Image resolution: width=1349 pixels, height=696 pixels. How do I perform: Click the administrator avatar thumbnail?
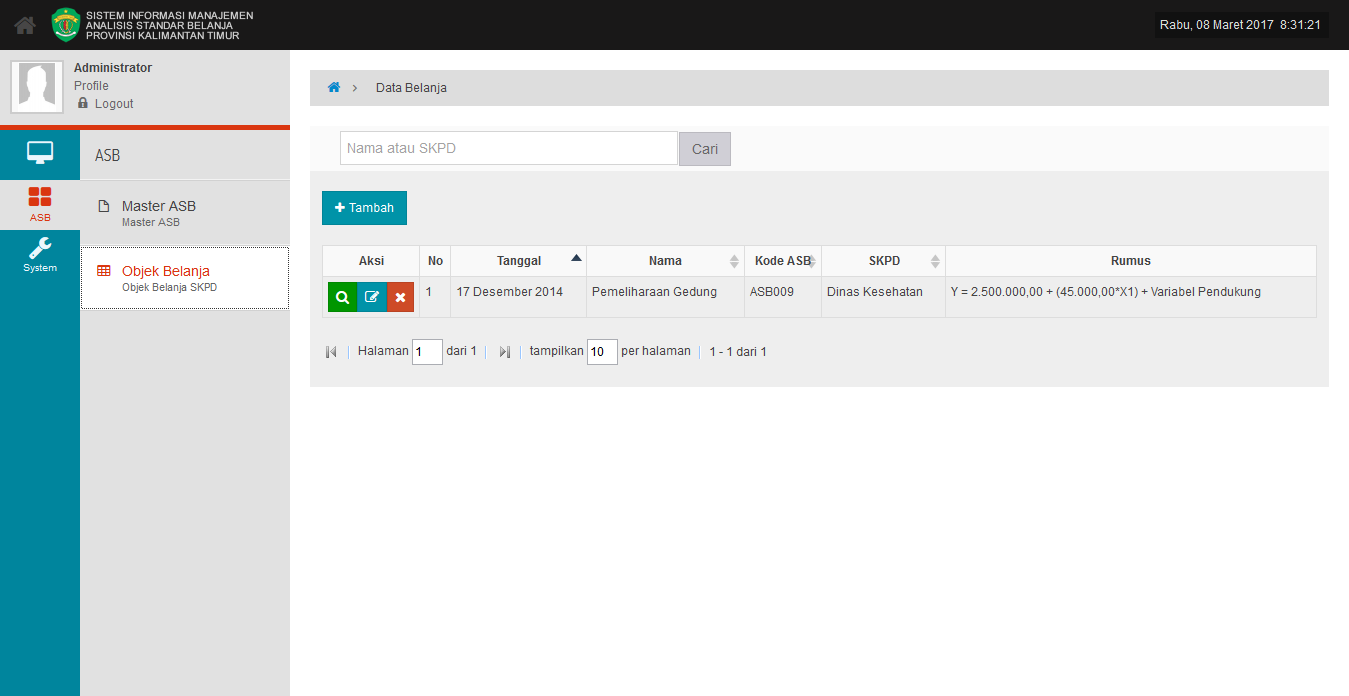(39, 86)
